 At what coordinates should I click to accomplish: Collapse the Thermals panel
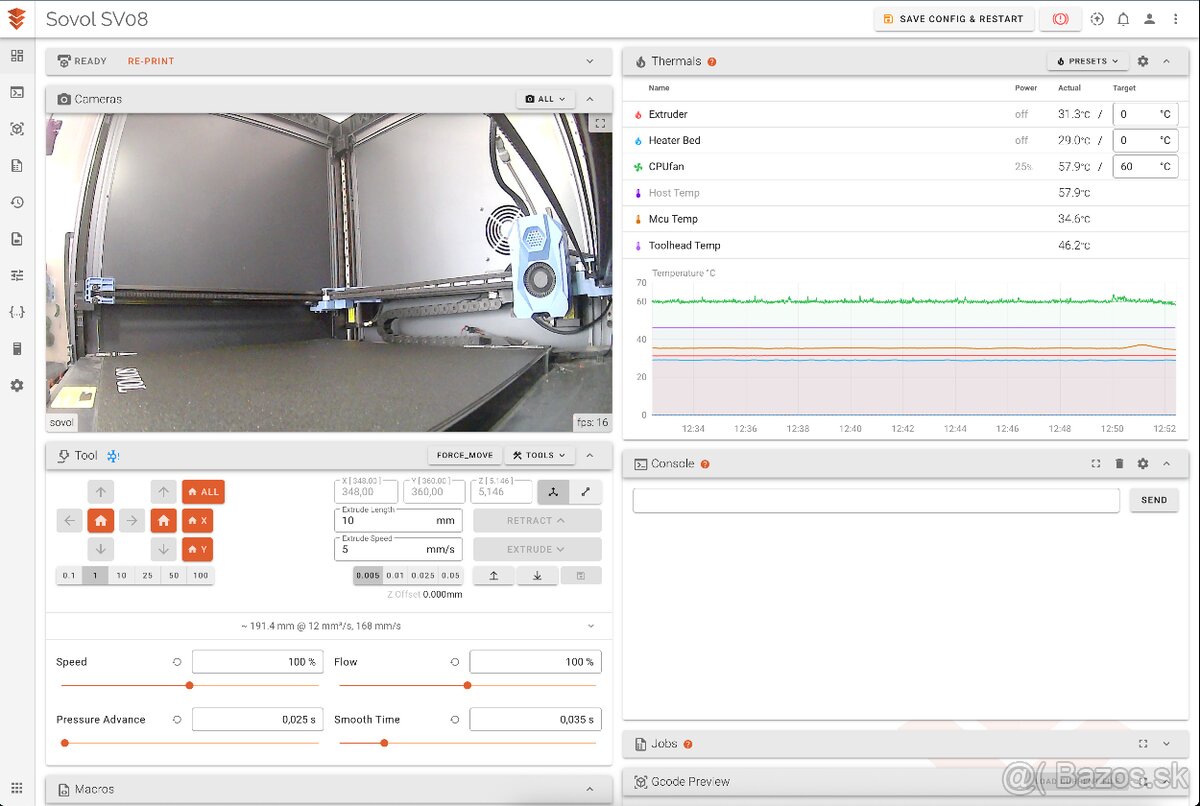1166,61
